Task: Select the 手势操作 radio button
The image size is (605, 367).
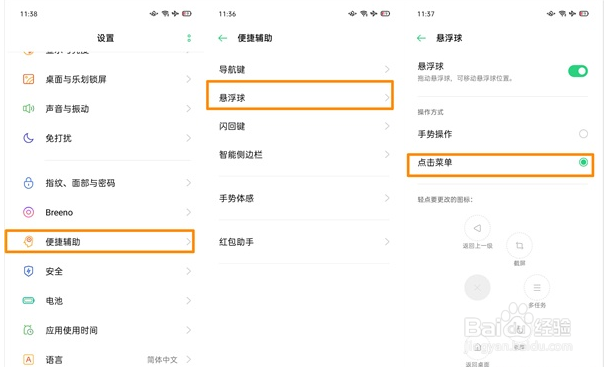Action: (x=583, y=134)
